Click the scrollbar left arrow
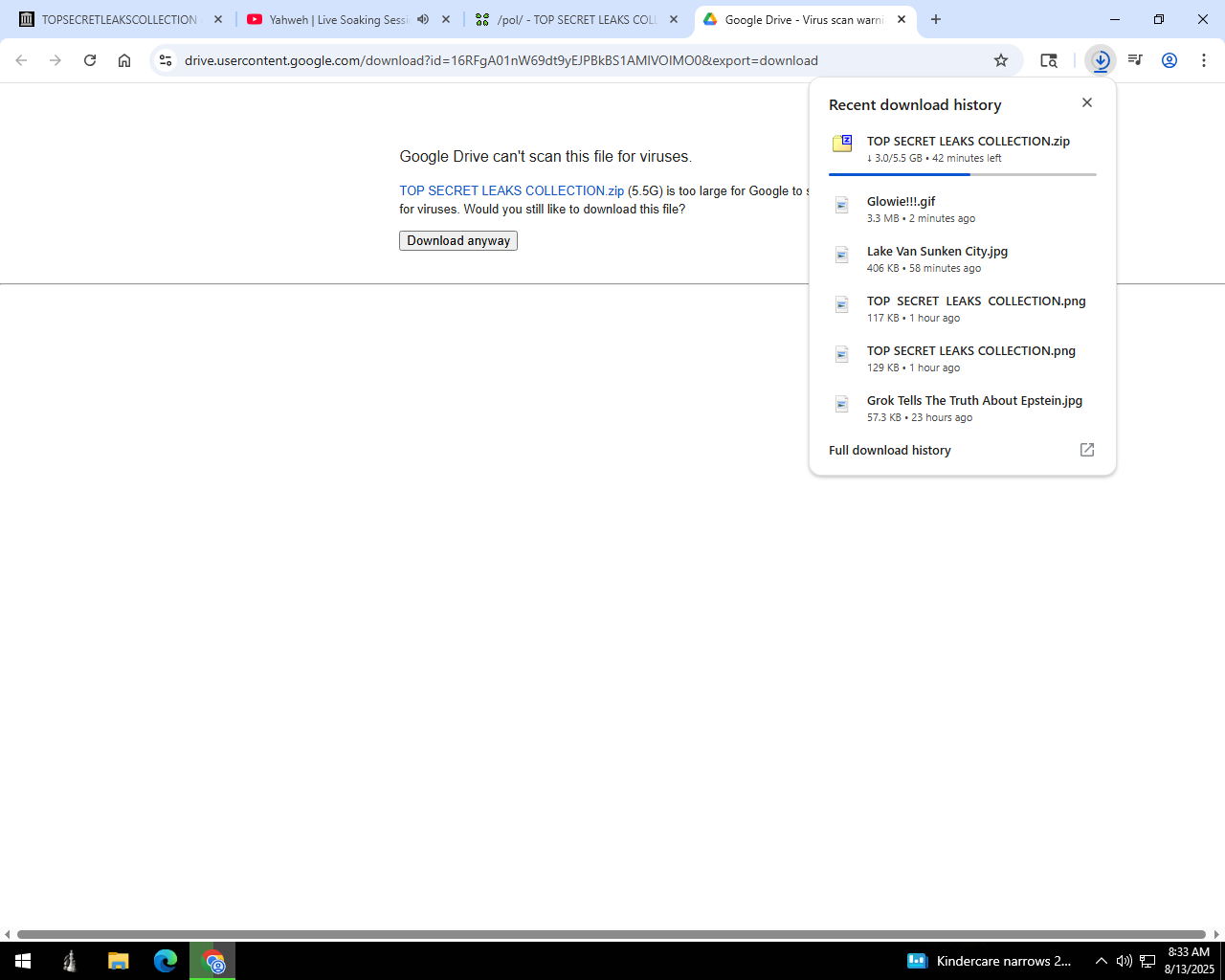This screenshot has height=980, width=1225. point(7,934)
